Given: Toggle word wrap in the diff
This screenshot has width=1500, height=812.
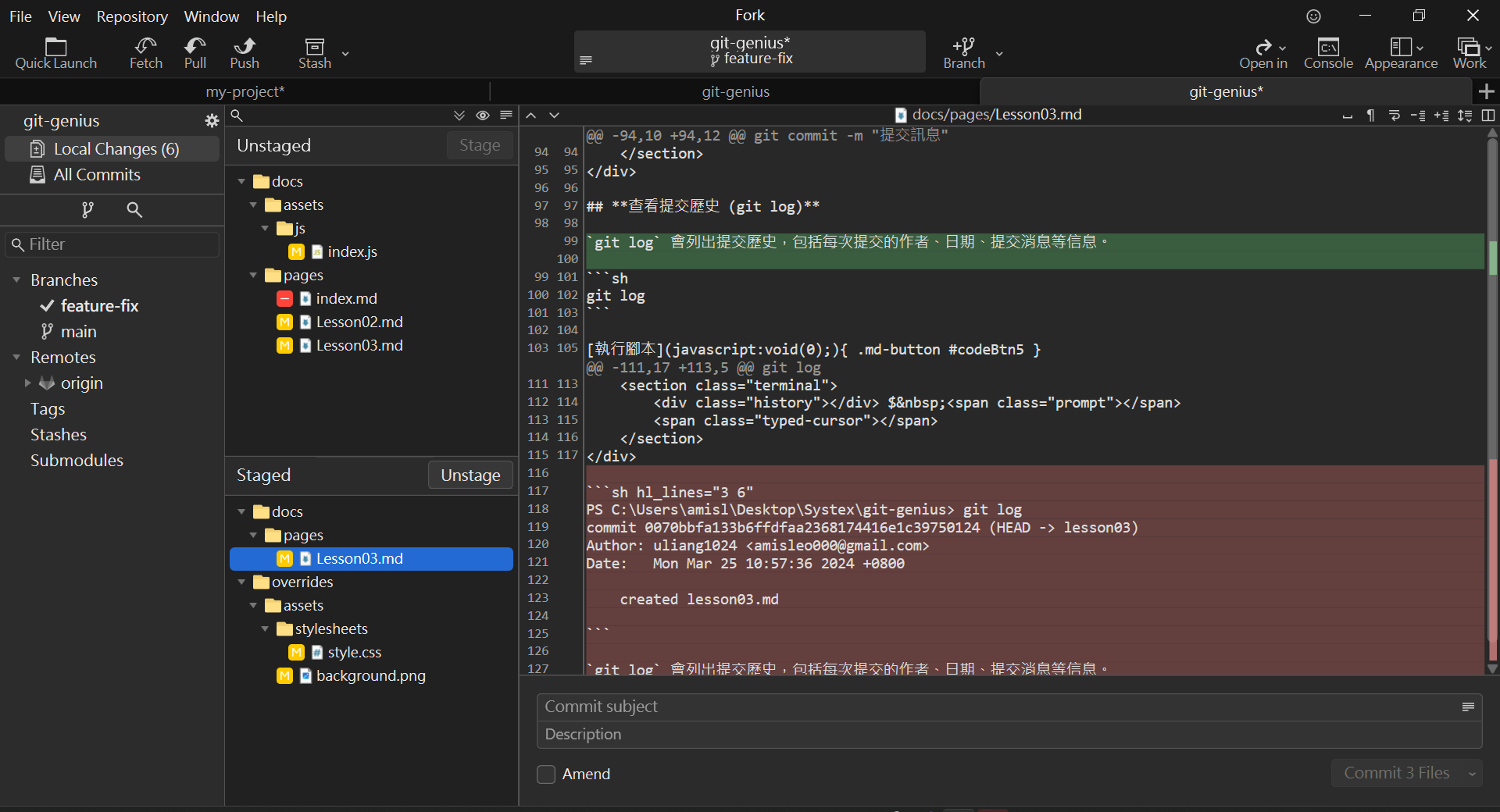Looking at the screenshot, I should (1395, 116).
